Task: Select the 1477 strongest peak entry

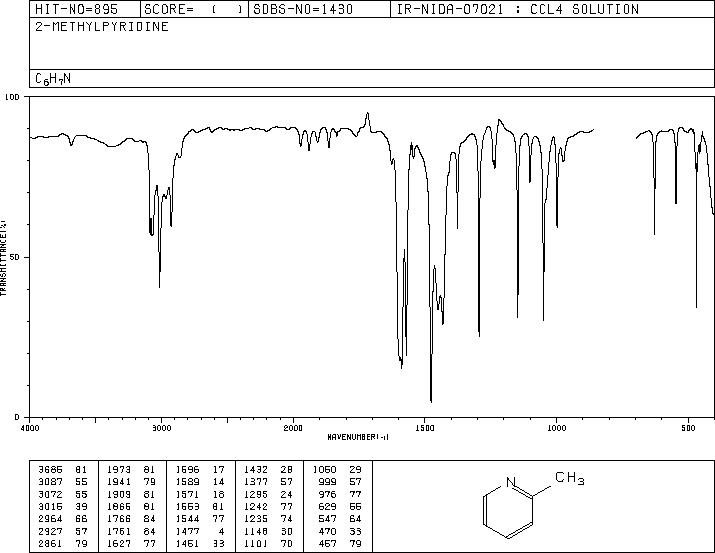Action: (x=200, y=532)
